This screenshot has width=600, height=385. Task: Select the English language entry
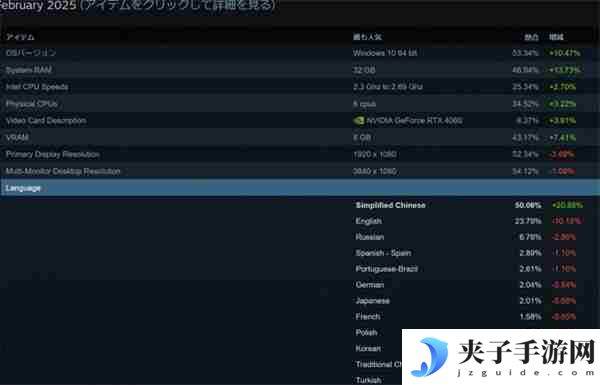(368, 221)
